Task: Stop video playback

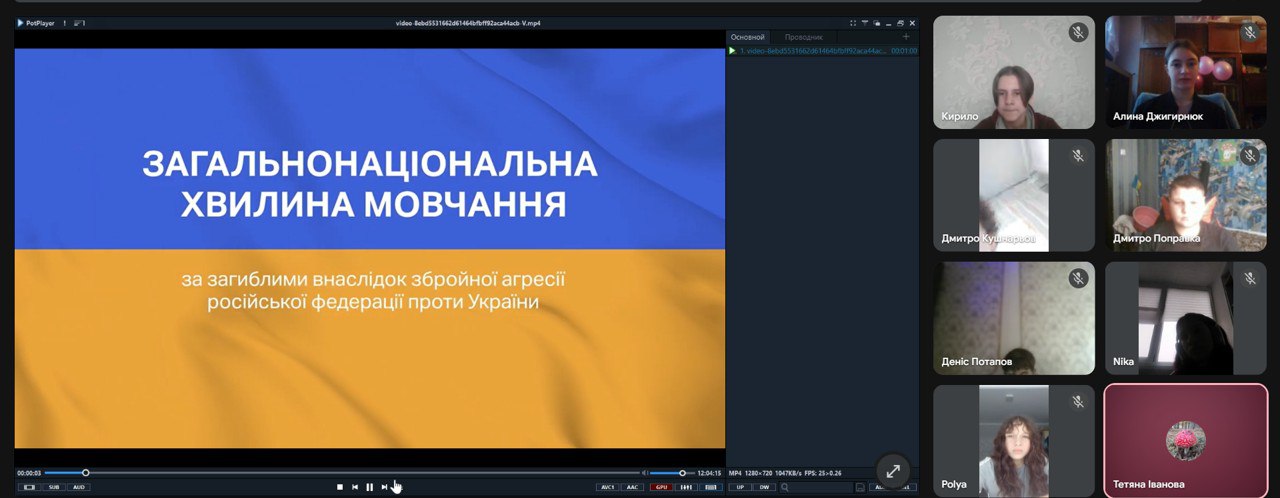Action: pyautogui.click(x=340, y=487)
